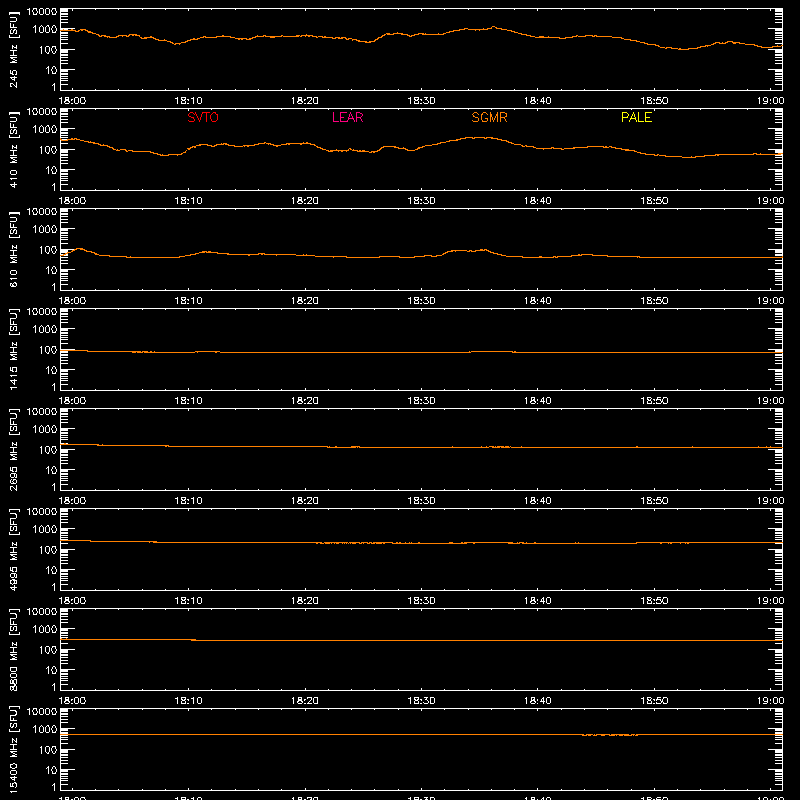Click 18:20 time label under 410 MHz plot
The image size is (800, 800).
tap(305, 201)
